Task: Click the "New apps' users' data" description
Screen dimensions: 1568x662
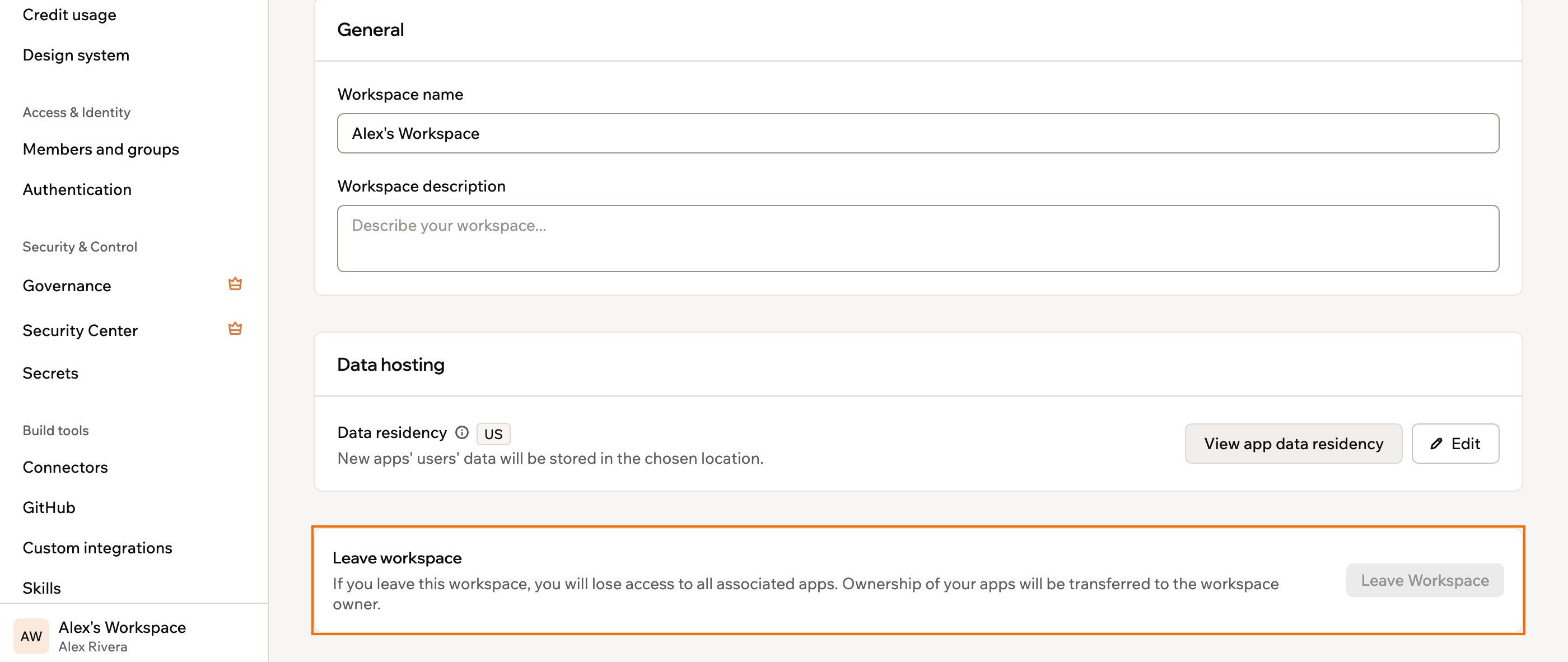Action: 550,458
